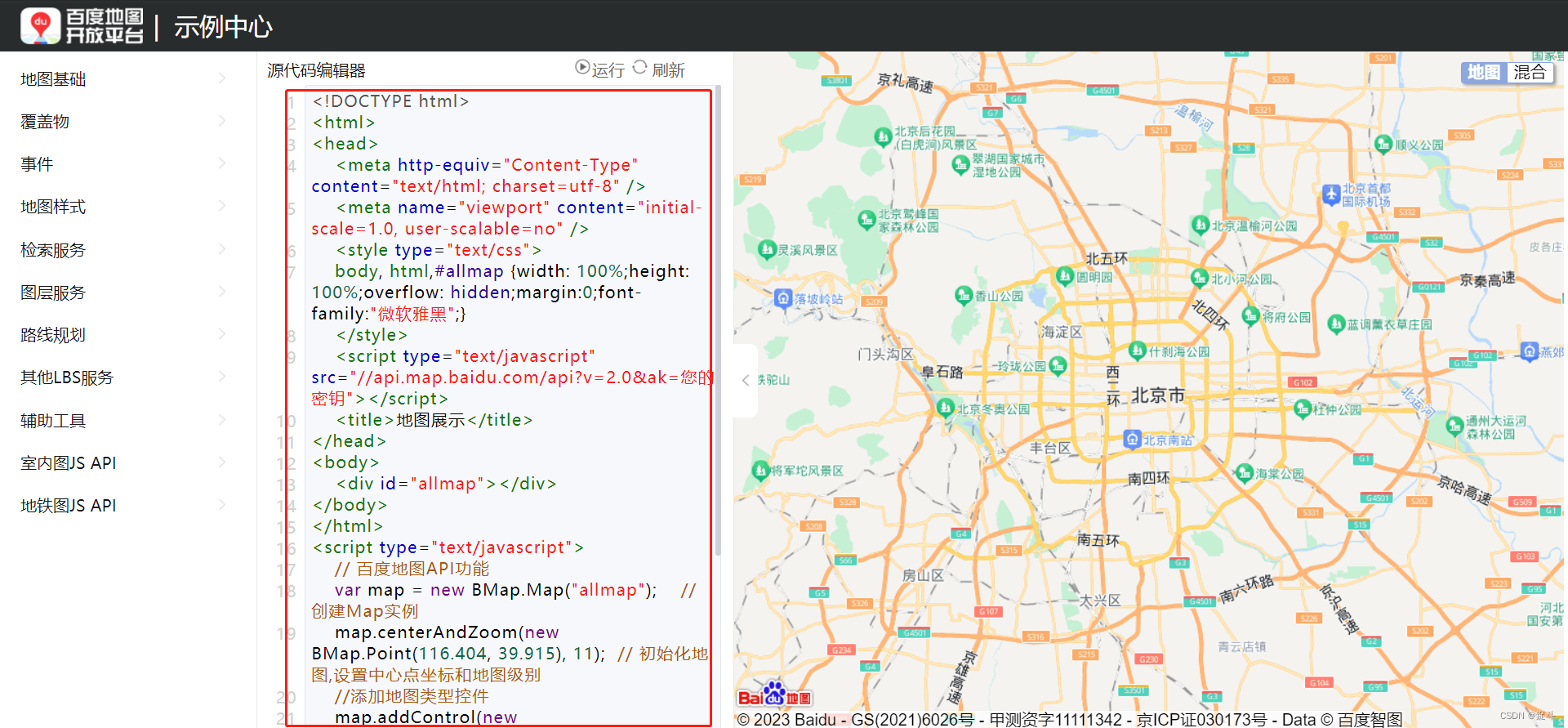Viewport: 1568px width, 728px height.
Task: Click the Baidu Map Open Platform logo
Action: click(x=82, y=26)
